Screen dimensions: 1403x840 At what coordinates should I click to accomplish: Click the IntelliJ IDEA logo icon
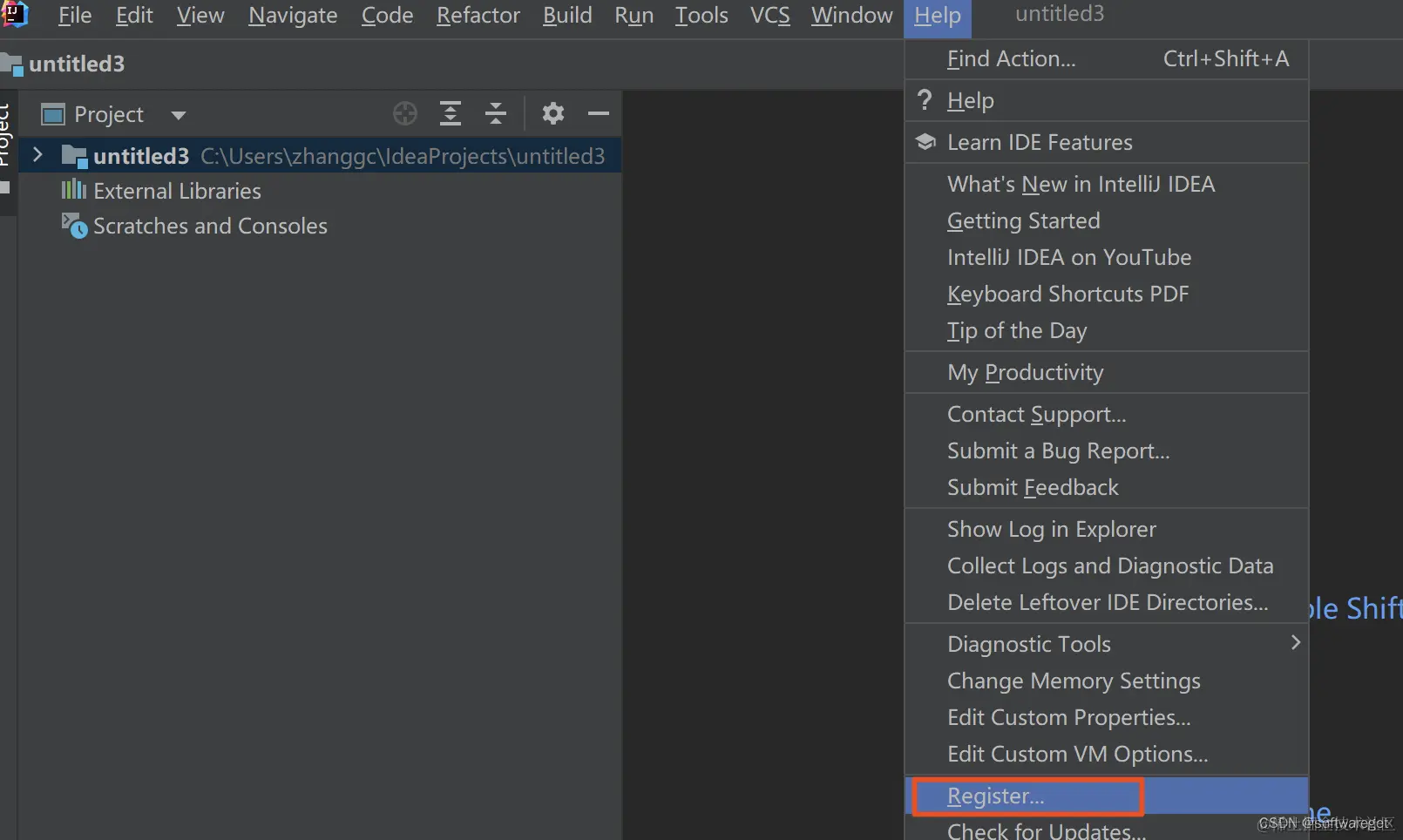coord(15,14)
